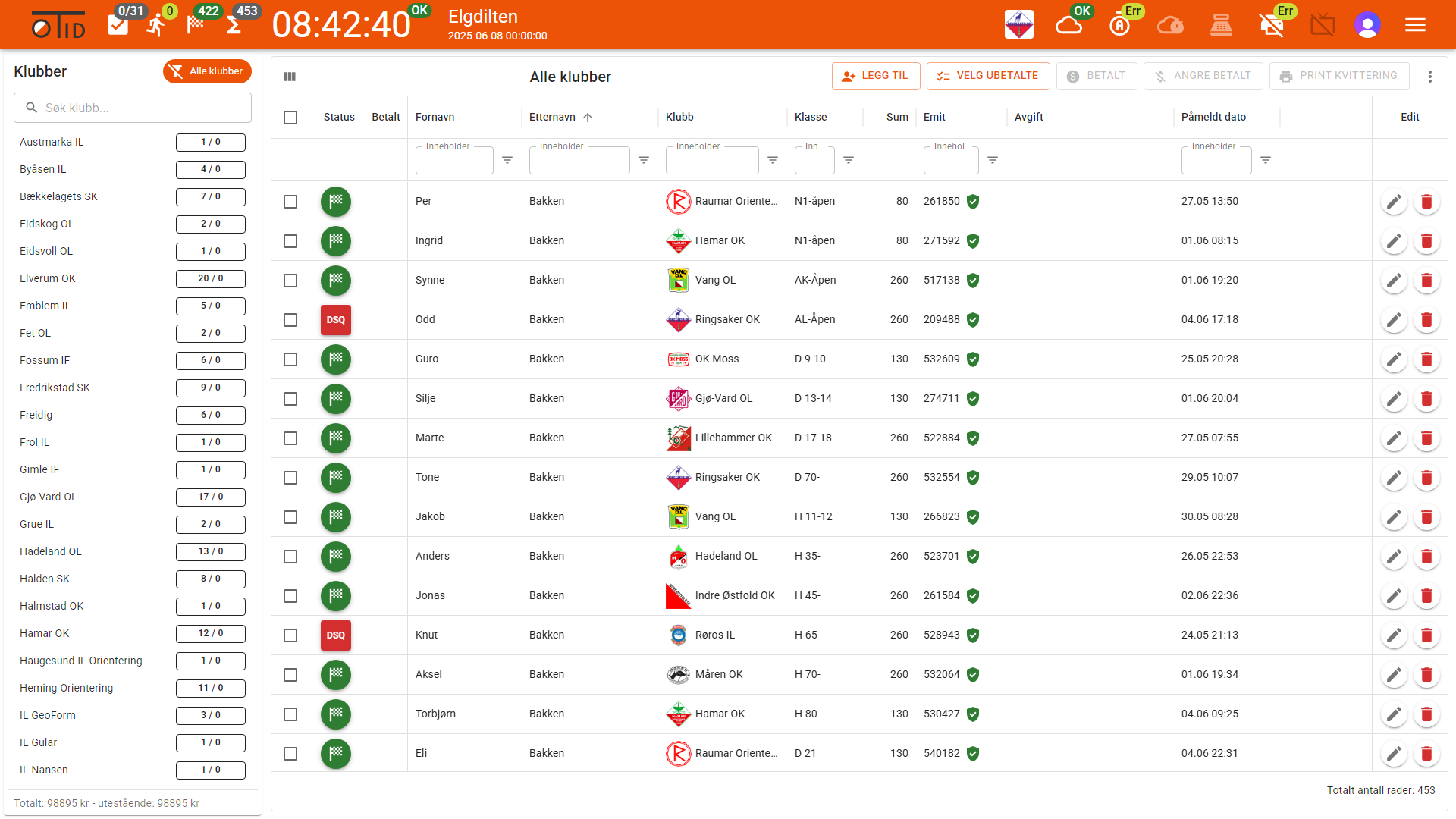Check the row for Knut Bakken

click(x=290, y=635)
